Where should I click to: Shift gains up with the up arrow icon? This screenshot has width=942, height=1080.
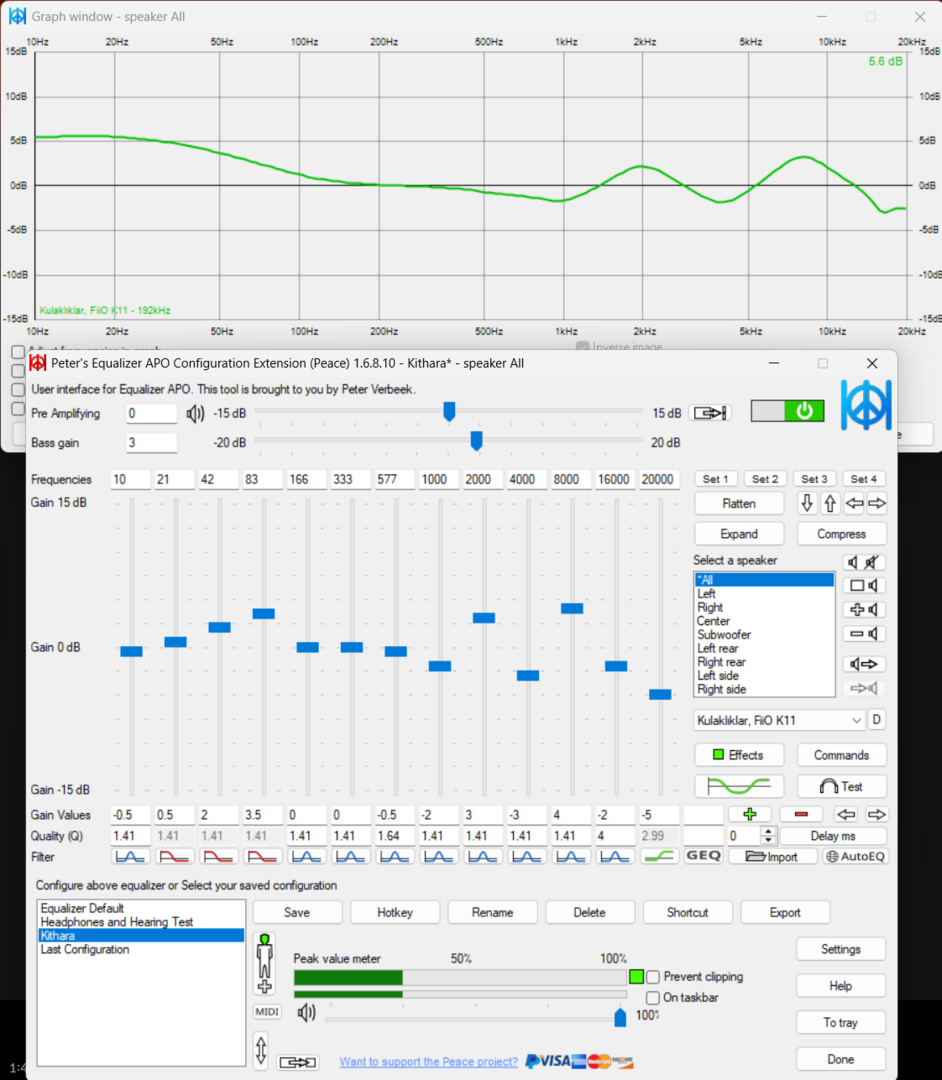coord(830,503)
